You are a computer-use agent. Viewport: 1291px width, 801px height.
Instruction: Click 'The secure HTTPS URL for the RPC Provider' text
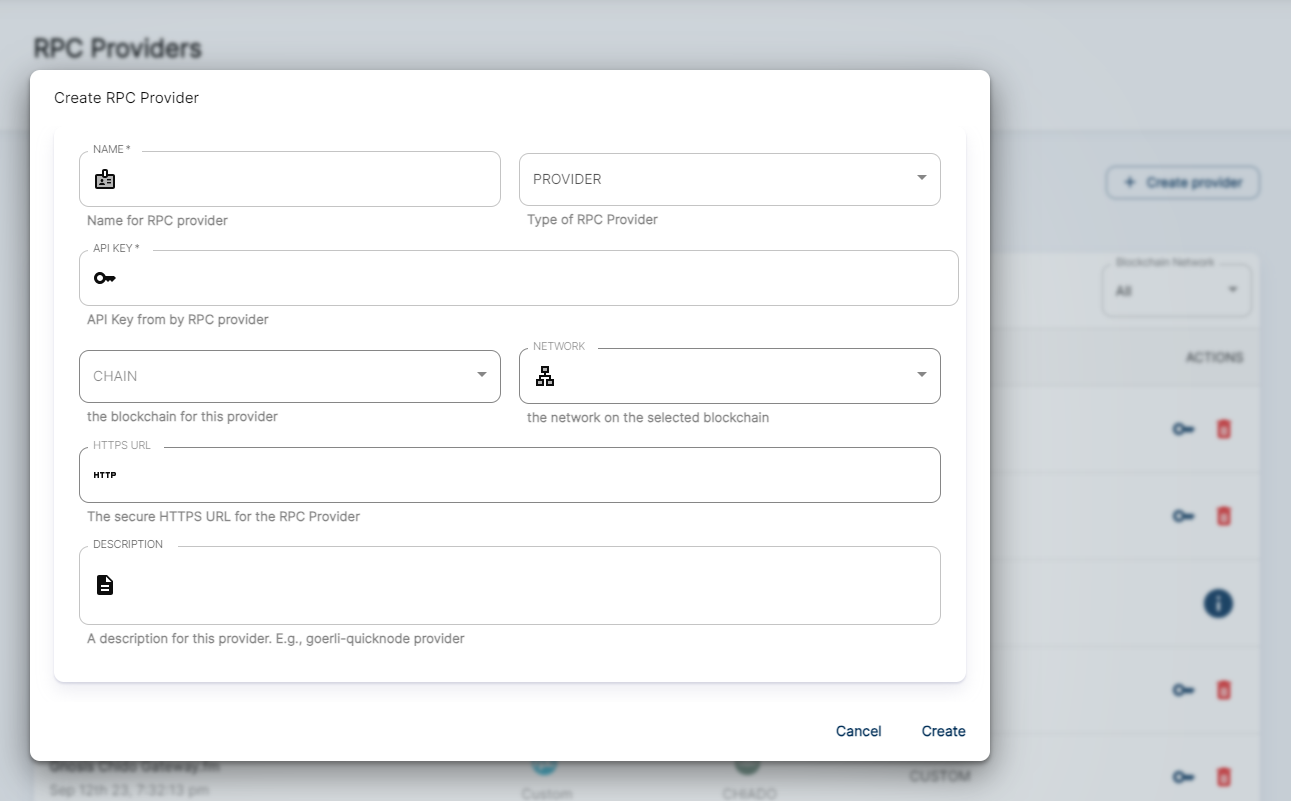coord(224,517)
